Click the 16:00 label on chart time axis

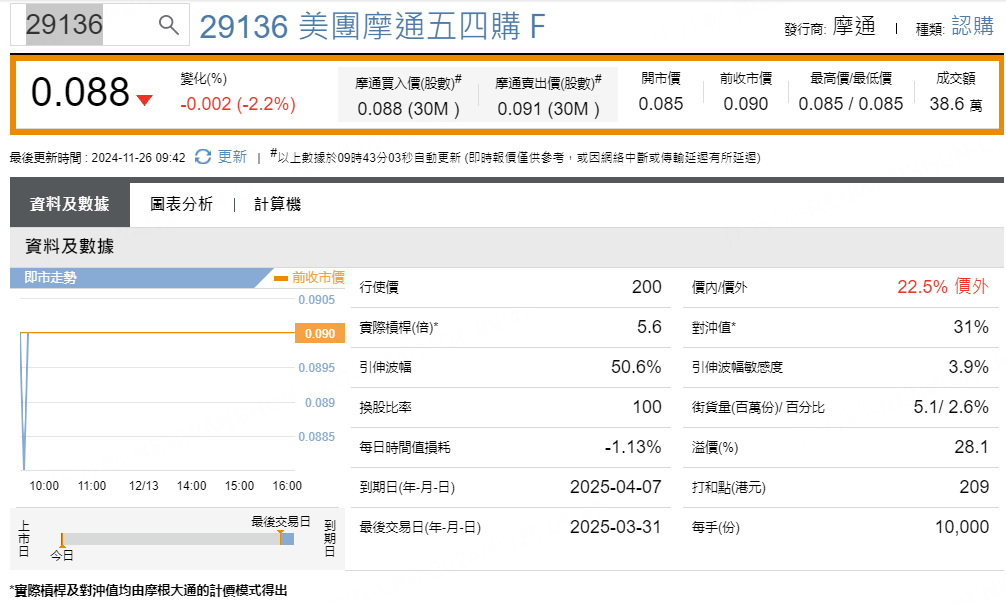coord(287,486)
